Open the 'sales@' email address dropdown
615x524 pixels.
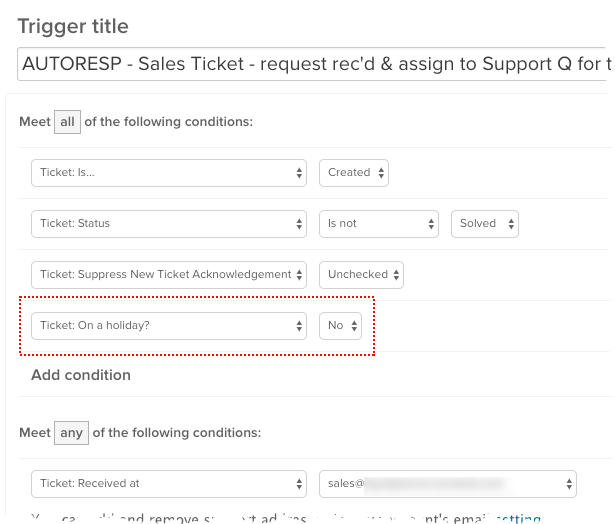pos(447,483)
